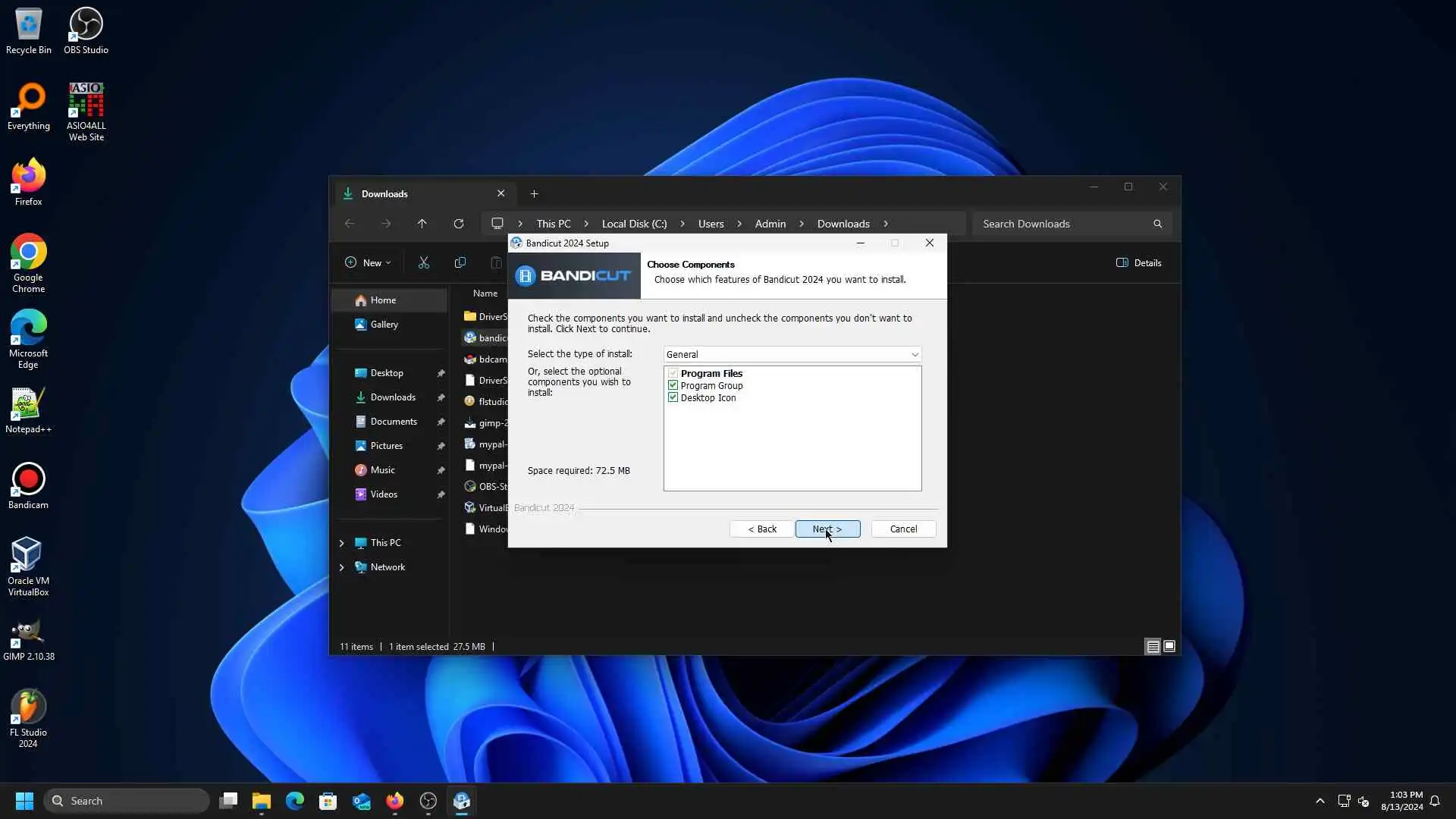1456x819 pixels.
Task: Open the New menu in Explorer
Action: coord(367,262)
